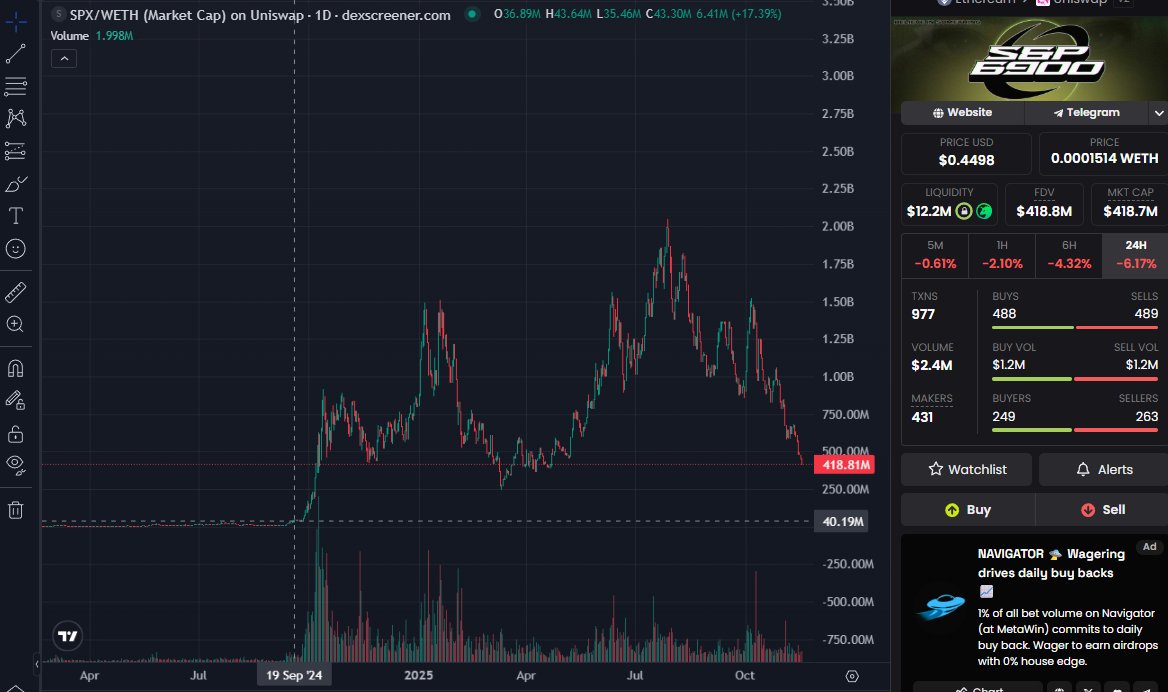Open chart settings gear on time axis

click(x=852, y=676)
